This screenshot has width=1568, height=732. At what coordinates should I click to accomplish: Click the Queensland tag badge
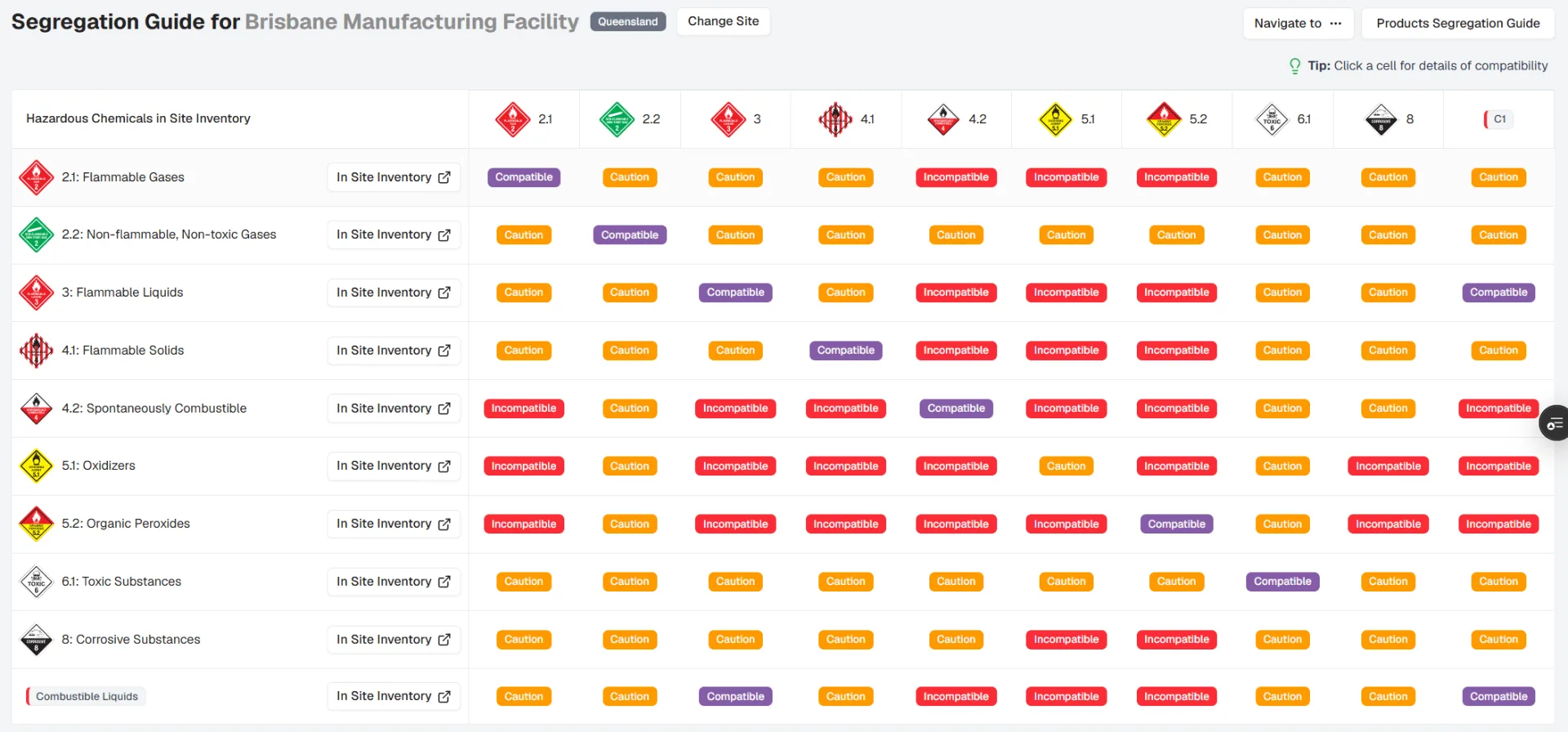click(x=627, y=21)
